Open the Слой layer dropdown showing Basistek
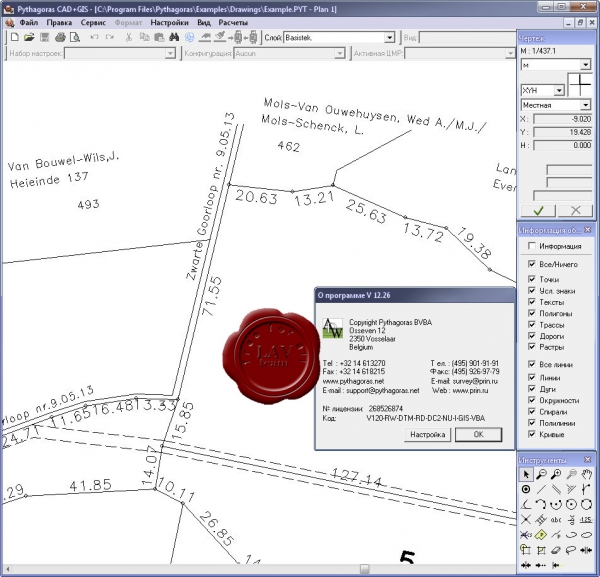 (x=390, y=37)
